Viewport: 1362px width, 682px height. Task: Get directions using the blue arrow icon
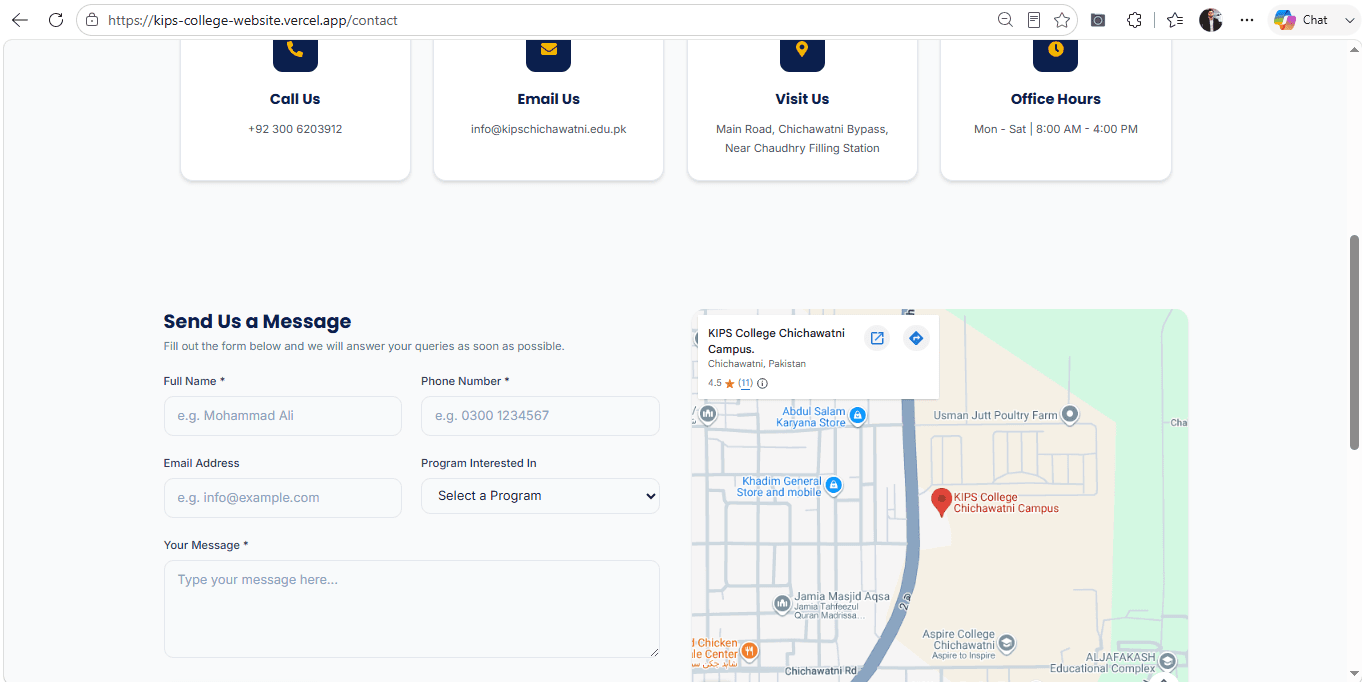[x=916, y=338]
